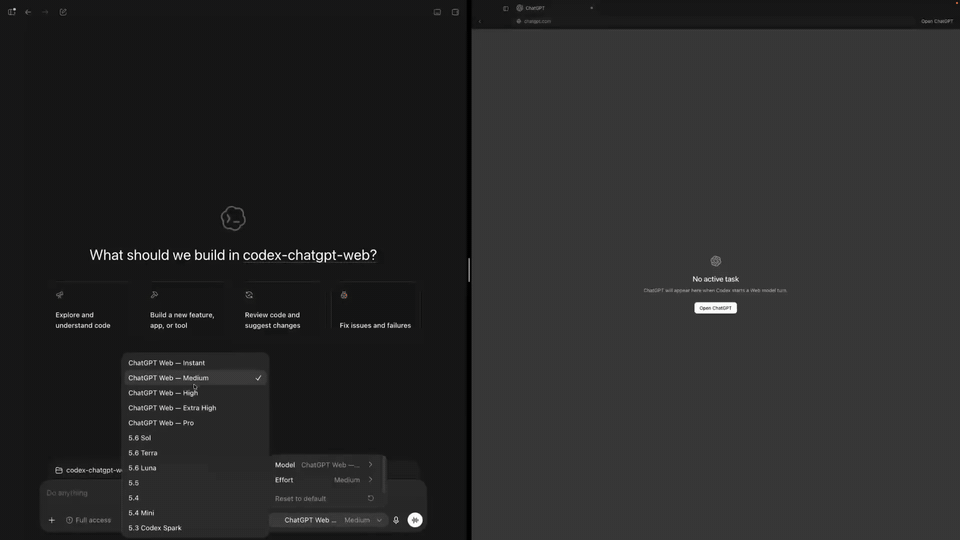The height and width of the screenshot is (540, 960).
Task: Click the chatgpt.com address bar
Action: click(713, 21)
